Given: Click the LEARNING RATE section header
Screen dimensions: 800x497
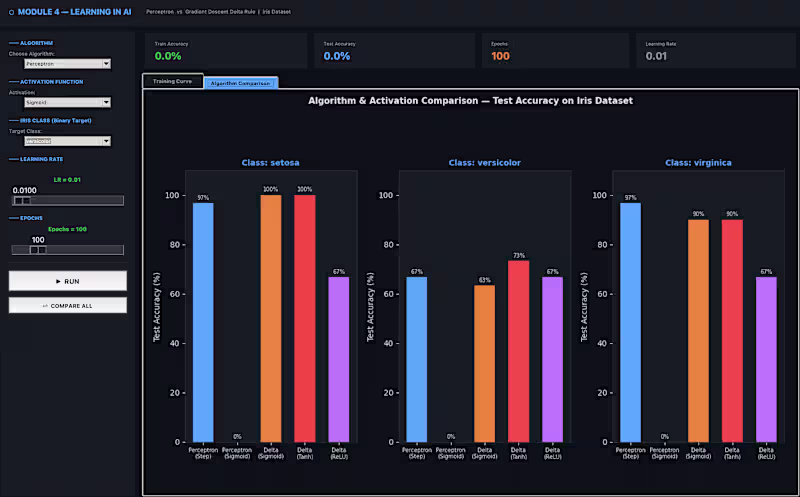Looking at the screenshot, I should click(x=41, y=159).
